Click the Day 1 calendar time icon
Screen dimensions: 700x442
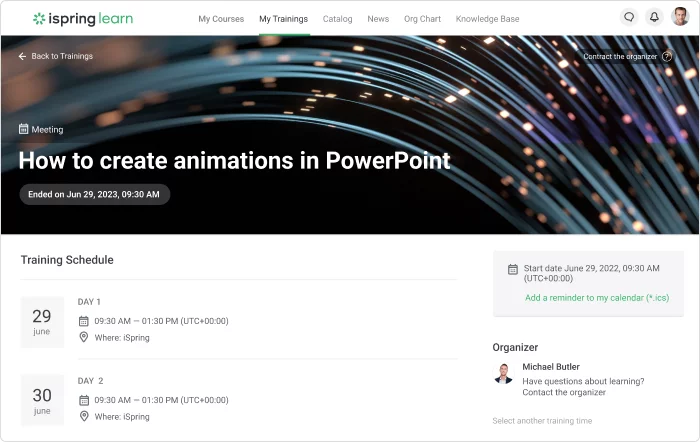click(83, 321)
